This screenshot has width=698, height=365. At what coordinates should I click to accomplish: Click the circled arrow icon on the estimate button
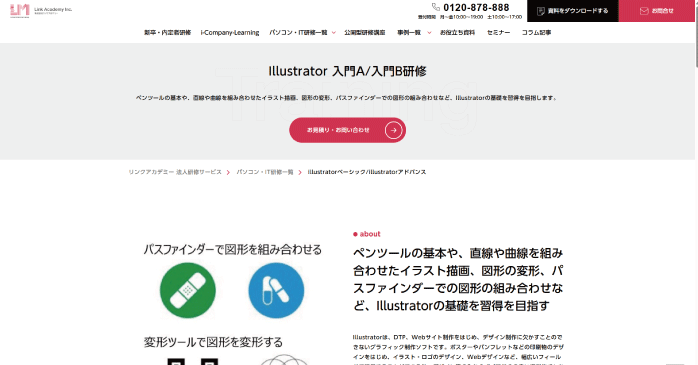click(394, 130)
